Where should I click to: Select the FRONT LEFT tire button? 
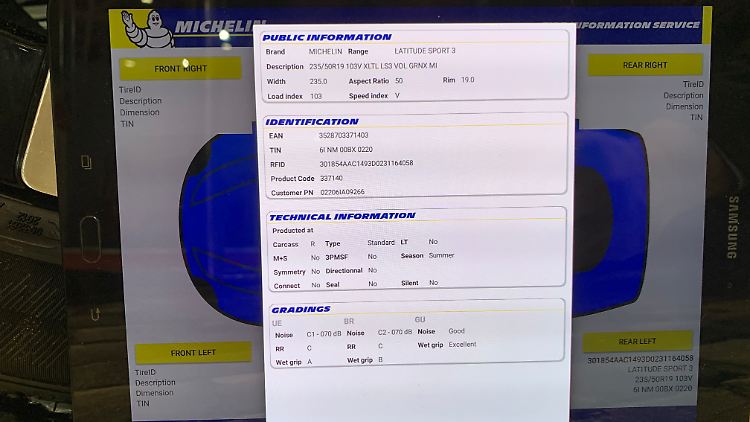pos(193,353)
